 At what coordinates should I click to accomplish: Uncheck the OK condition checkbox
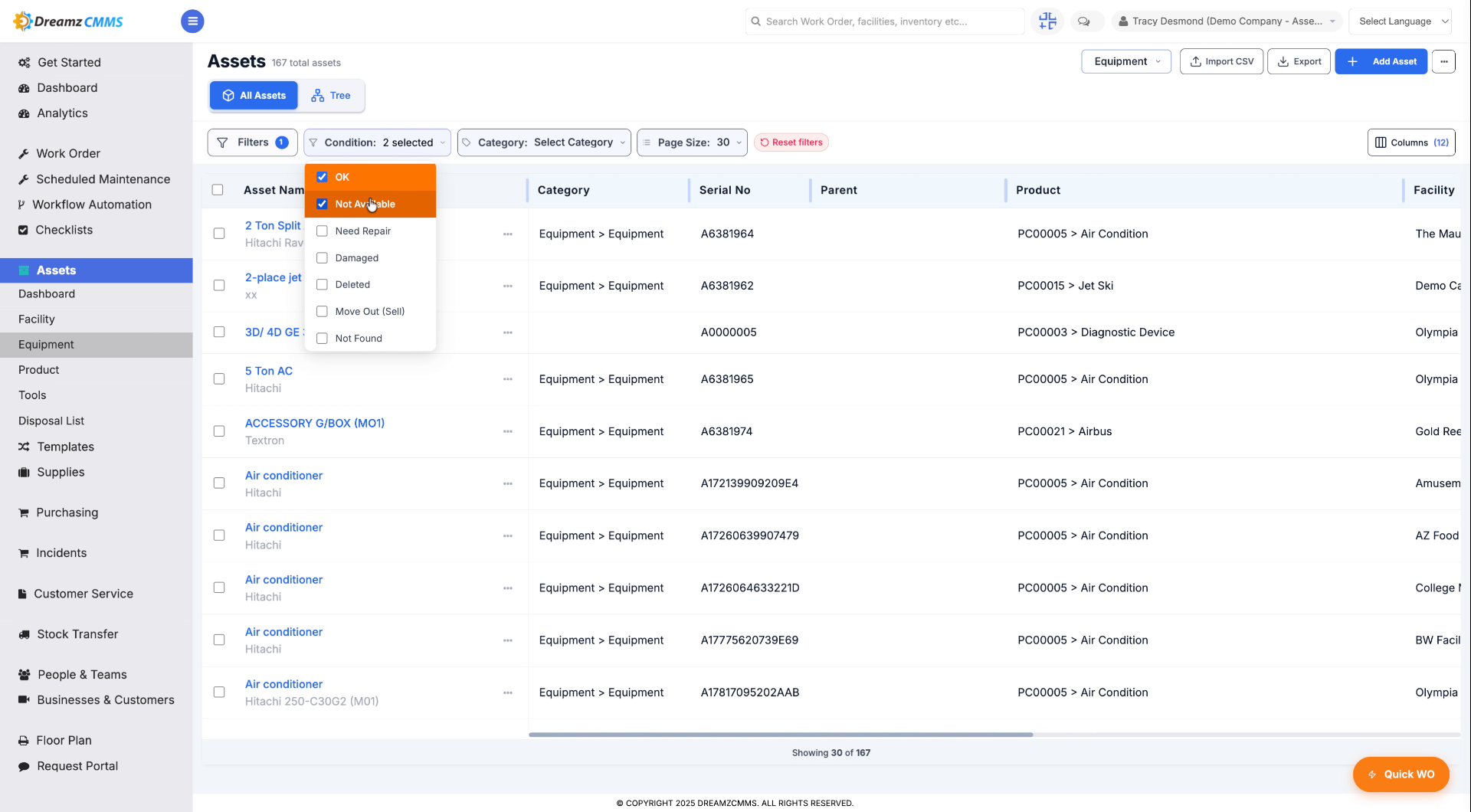tap(322, 177)
